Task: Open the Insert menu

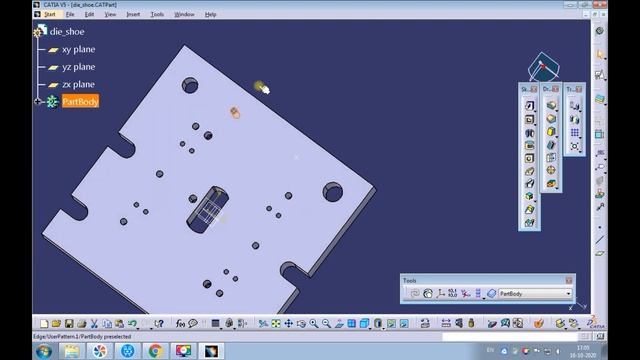Action: [133, 14]
